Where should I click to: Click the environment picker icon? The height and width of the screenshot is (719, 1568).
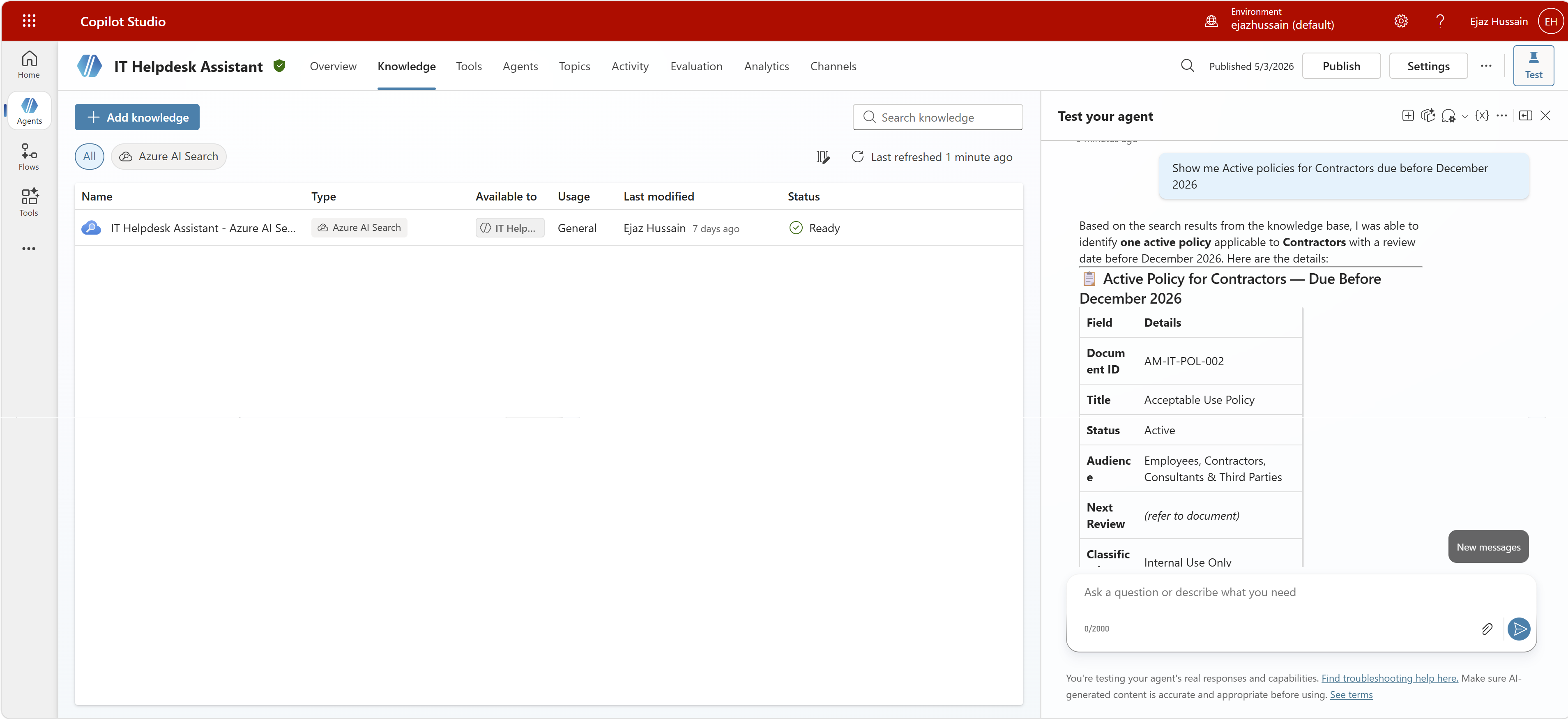pyautogui.click(x=1211, y=21)
